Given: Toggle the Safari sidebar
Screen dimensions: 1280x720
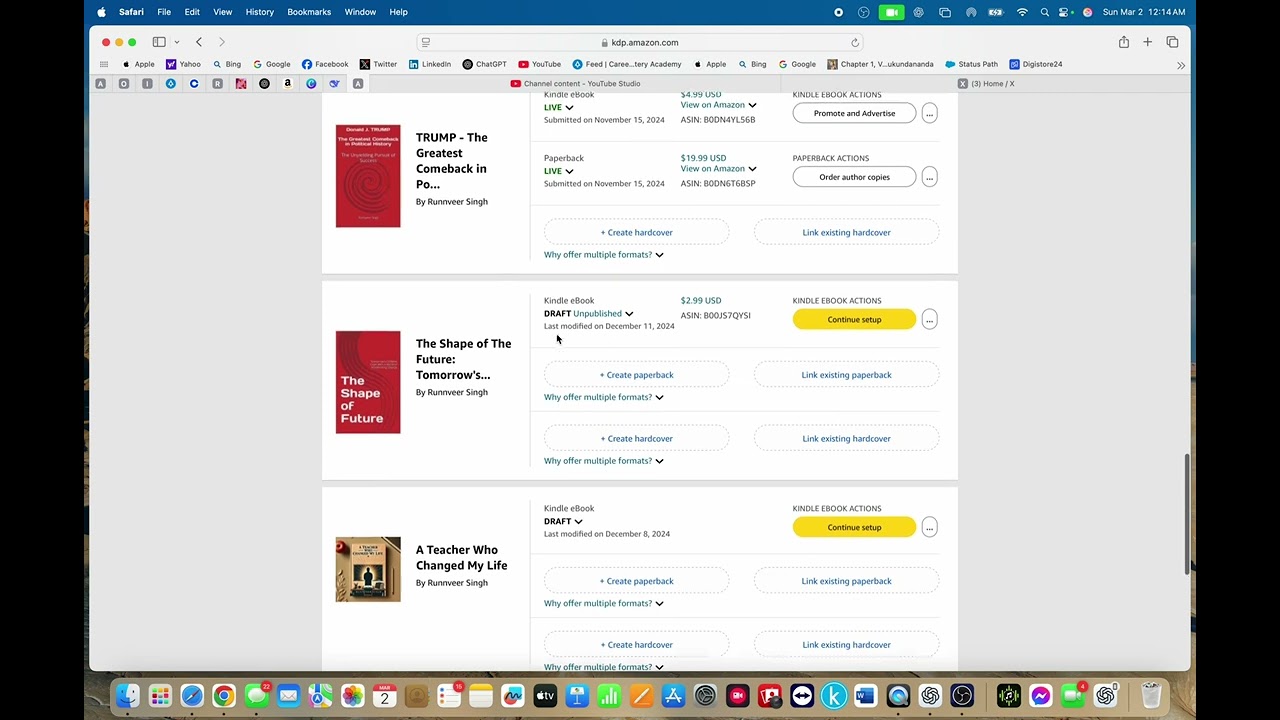Looking at the screenshot, I should tap(159, 42).
